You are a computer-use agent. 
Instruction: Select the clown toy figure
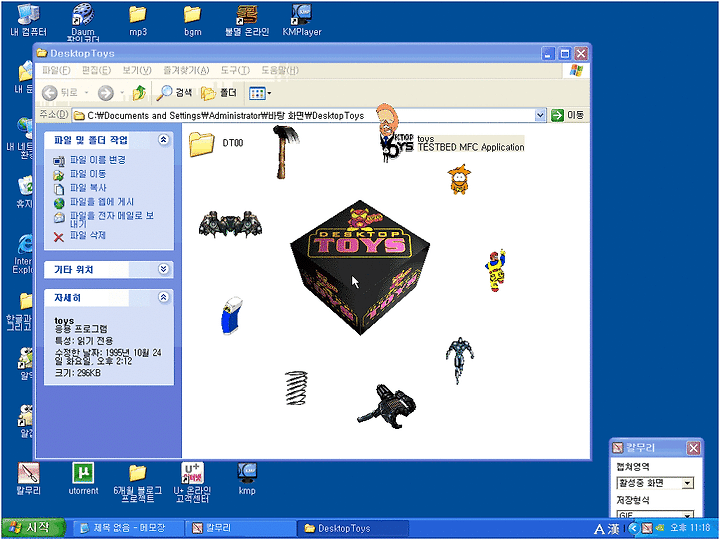pos(495,271)
